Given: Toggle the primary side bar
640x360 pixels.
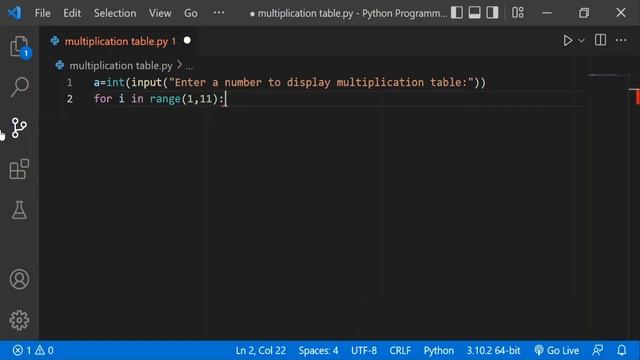Looking at the screenshot, I should pyautogui.click(x=457, y=13).
